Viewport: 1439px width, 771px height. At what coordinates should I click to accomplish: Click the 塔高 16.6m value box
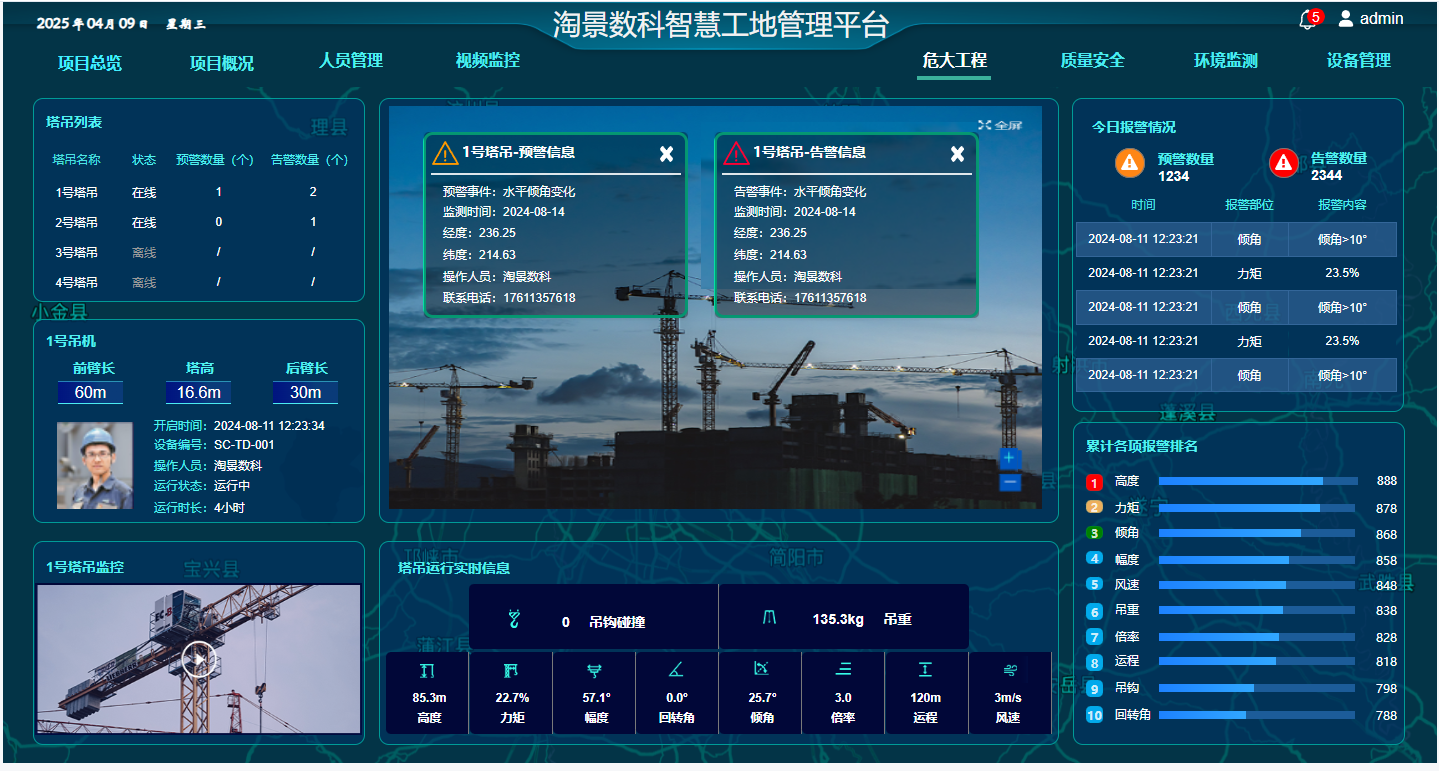(x=199, y=392)
